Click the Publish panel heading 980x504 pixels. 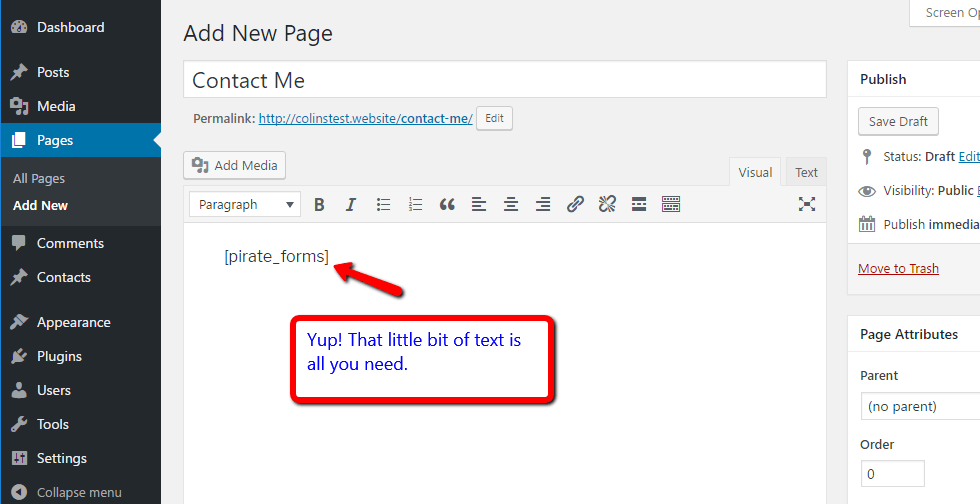click(x=883, y=79)
